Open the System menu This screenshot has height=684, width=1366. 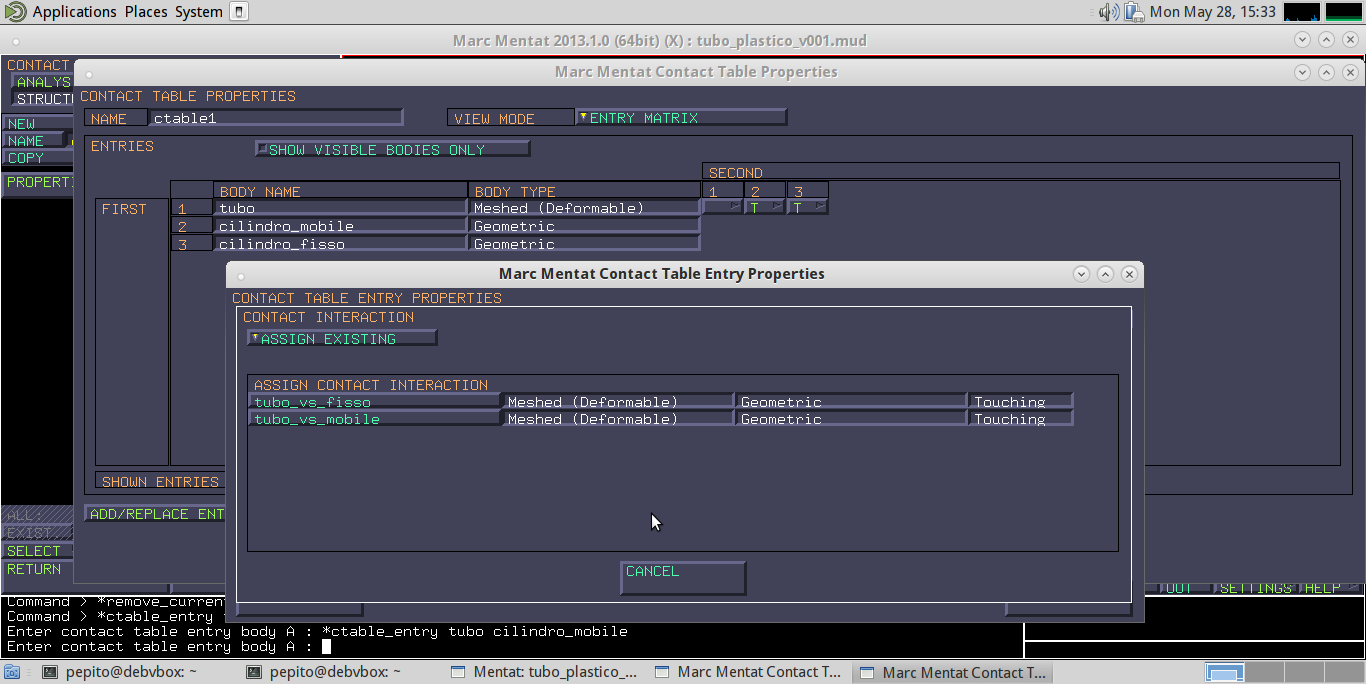(198, 12)
